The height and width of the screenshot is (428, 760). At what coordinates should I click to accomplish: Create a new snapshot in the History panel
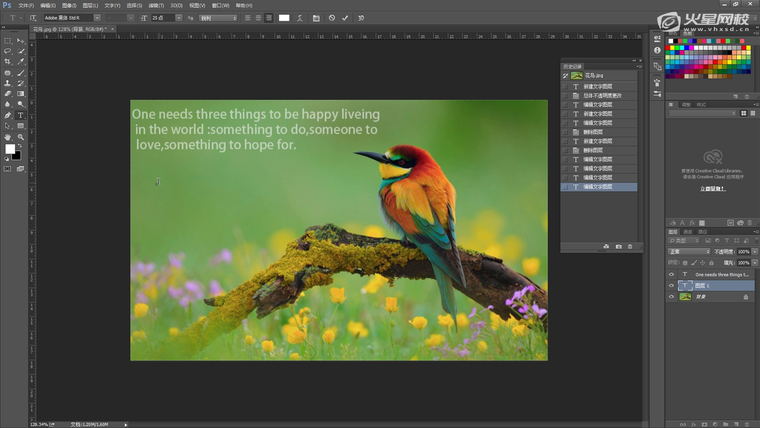pyautogui.click(x=618, y=246)
